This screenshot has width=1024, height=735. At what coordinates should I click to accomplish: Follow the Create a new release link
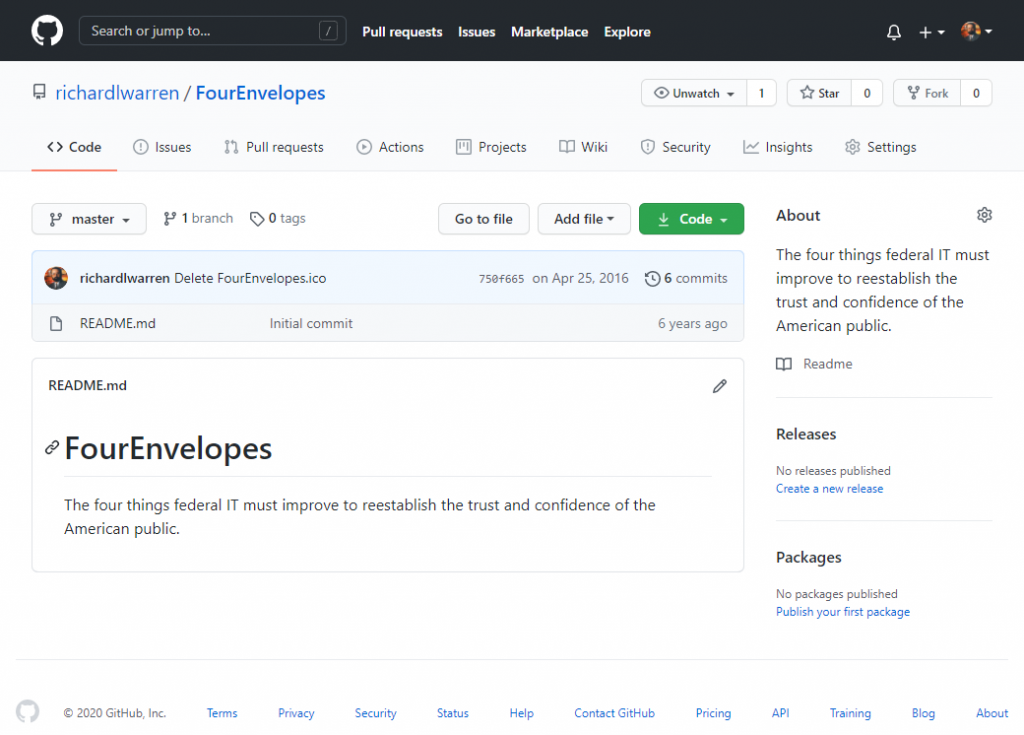[829, 489]
